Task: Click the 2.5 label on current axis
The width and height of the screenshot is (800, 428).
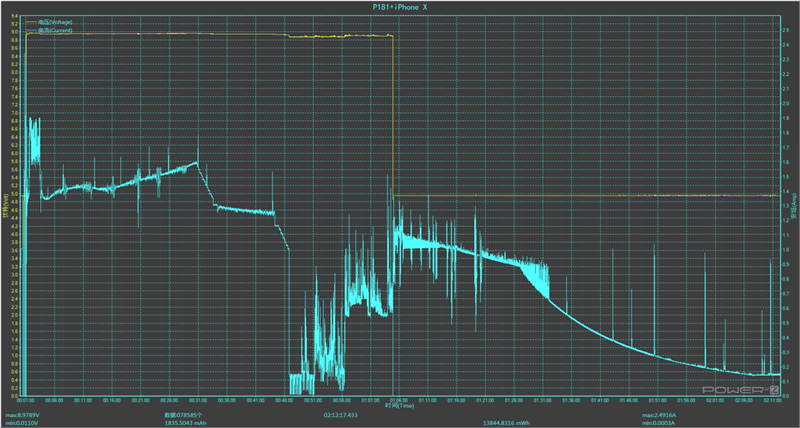Action: pos(786,30)
